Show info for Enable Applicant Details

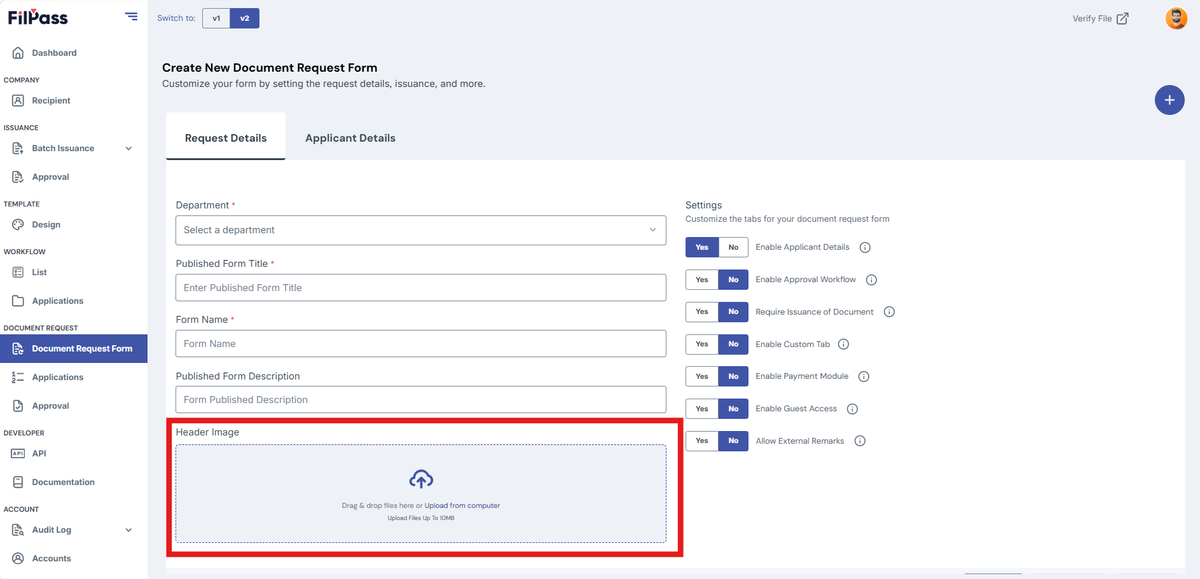coord(866,247)
